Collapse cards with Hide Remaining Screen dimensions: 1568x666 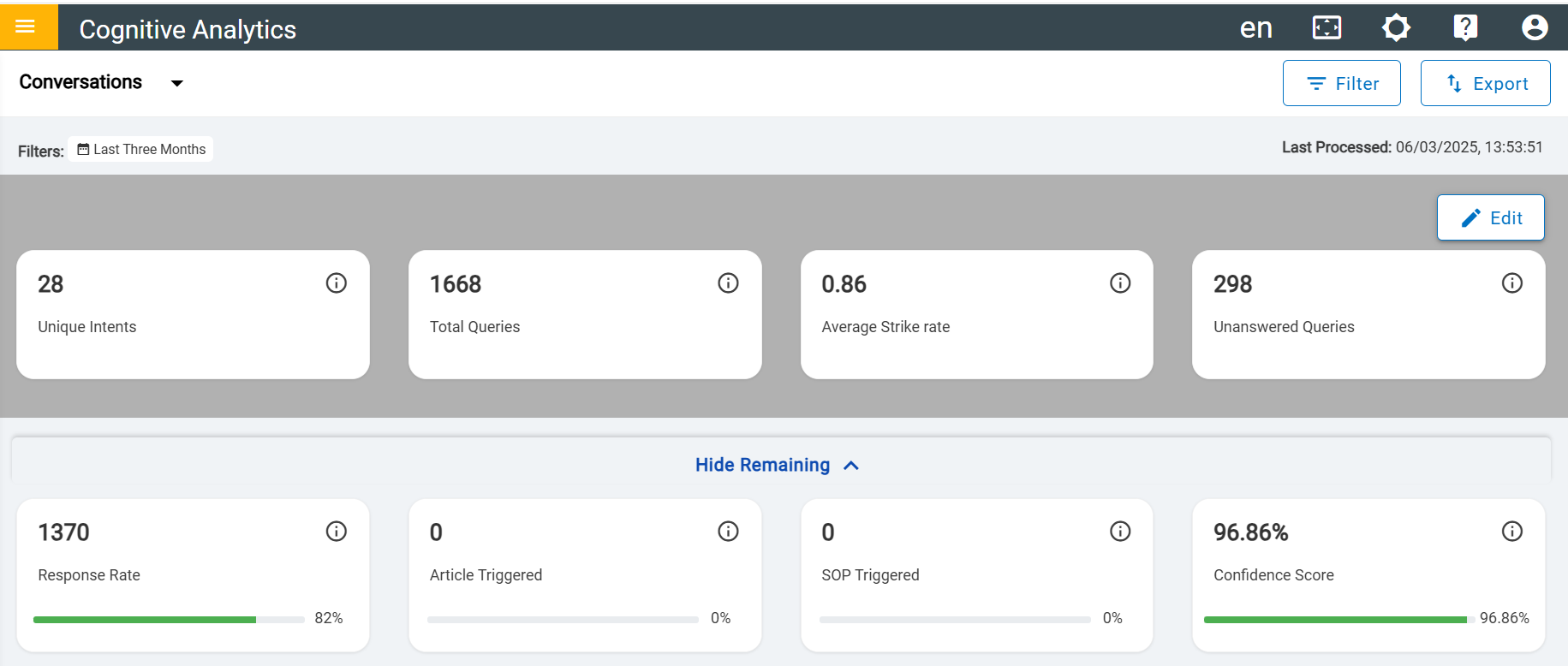pyautogui.click(x=776, y=465)
